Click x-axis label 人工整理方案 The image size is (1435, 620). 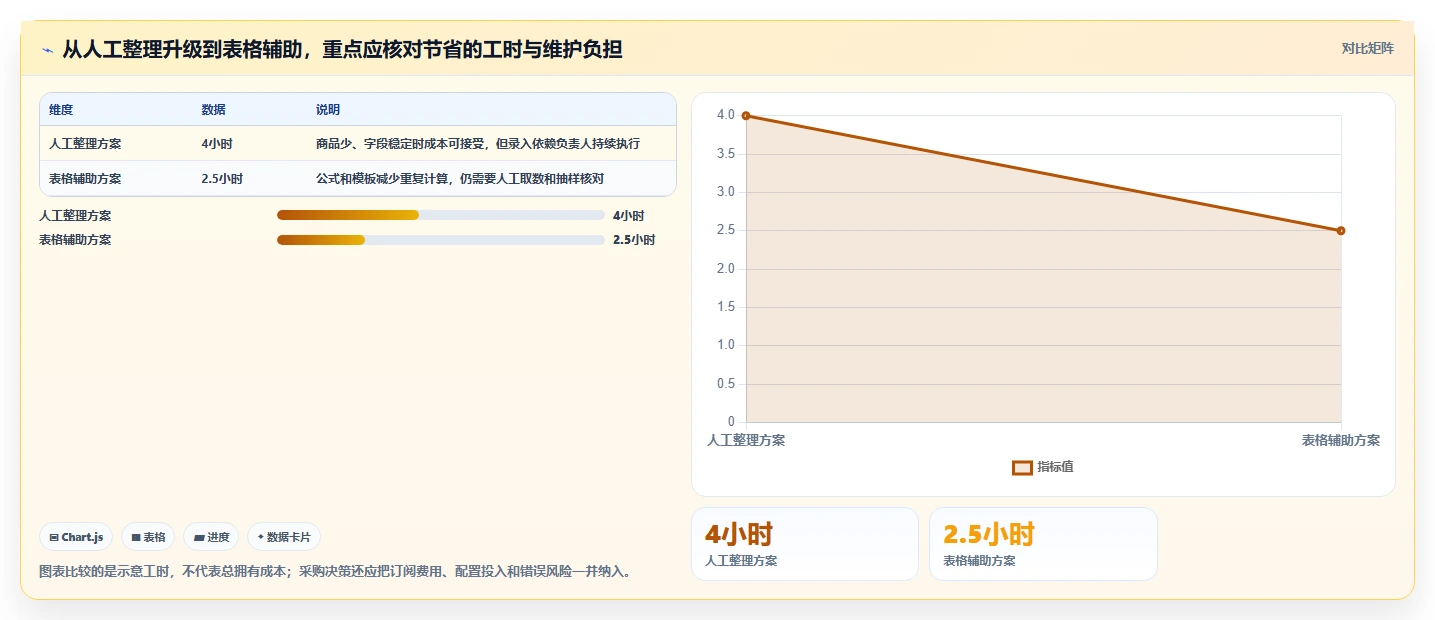click(x=746, y=440)
